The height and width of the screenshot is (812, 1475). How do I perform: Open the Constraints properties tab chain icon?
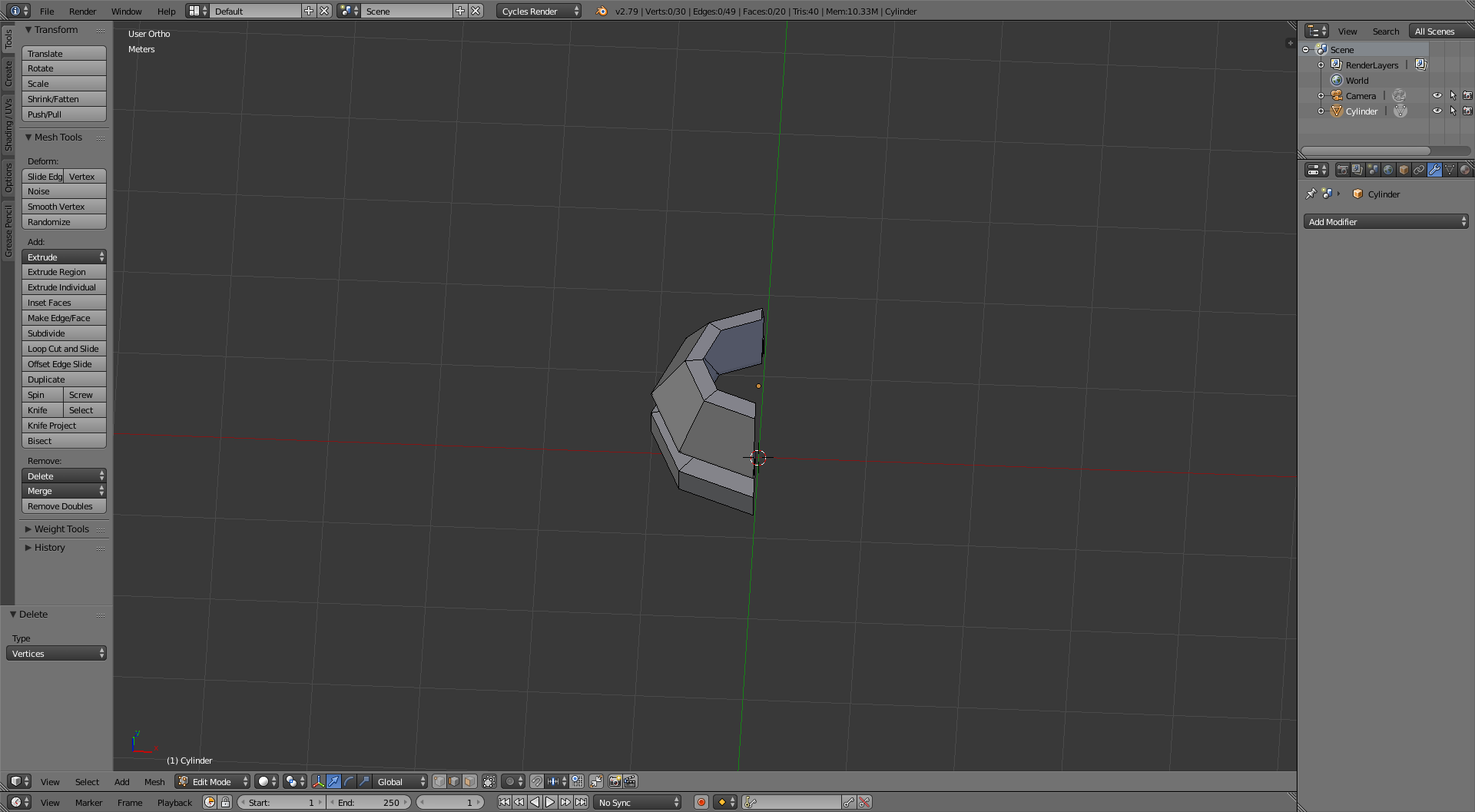pos(1419,170)
